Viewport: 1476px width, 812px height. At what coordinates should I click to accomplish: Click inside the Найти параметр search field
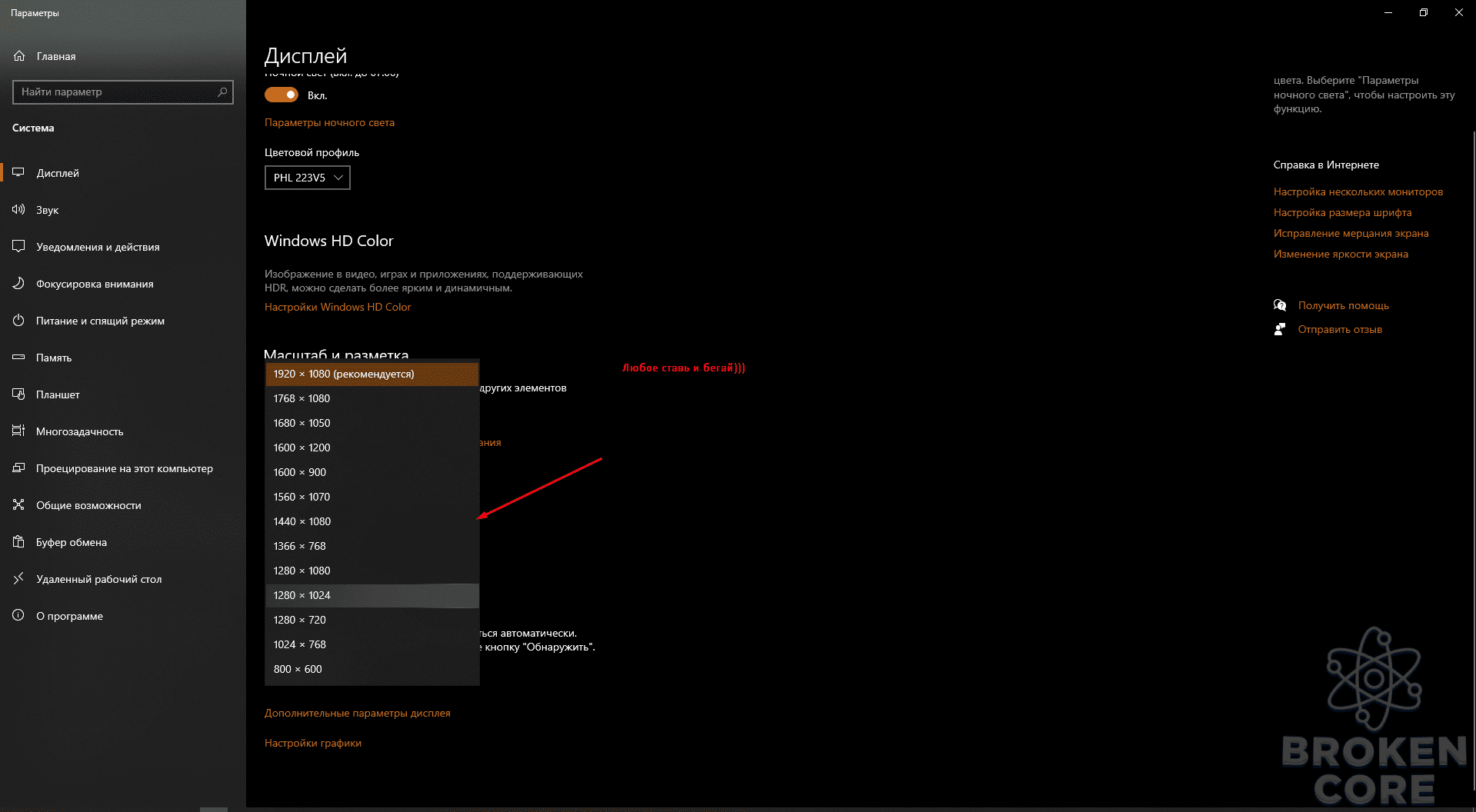[123, 92]
